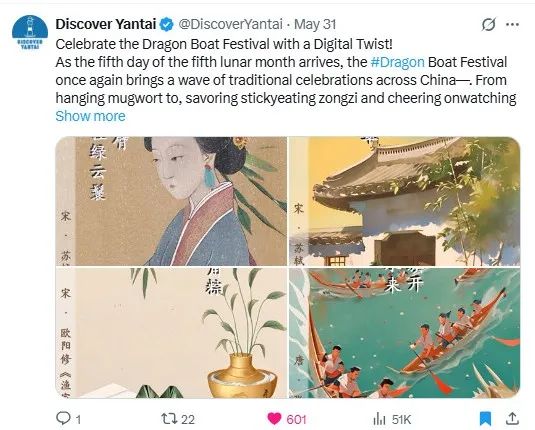Open the @DiscoverYantai handle link

(x=231, y=24)
